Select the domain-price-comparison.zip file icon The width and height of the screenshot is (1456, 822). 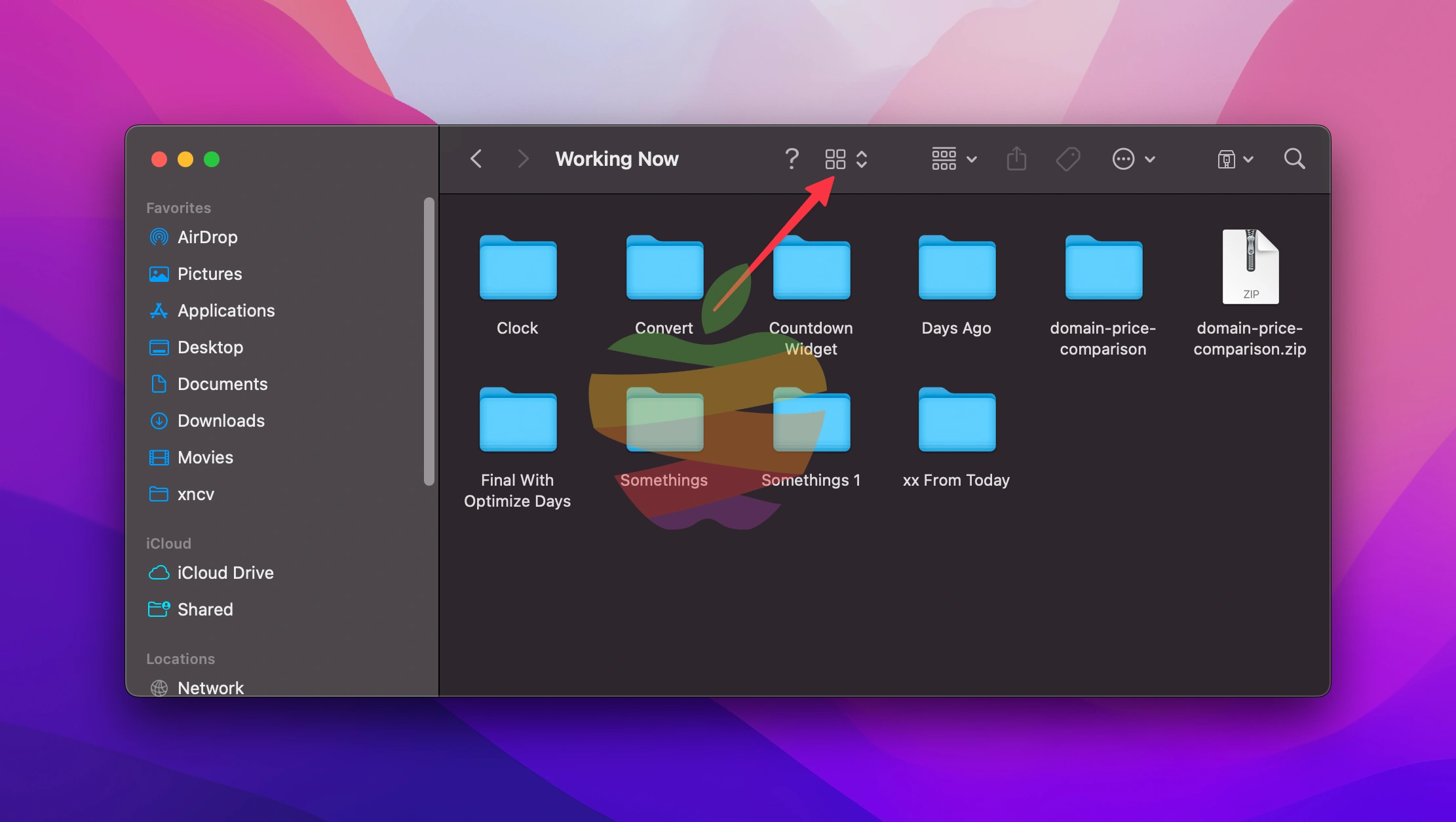(x=1250, y=267)
